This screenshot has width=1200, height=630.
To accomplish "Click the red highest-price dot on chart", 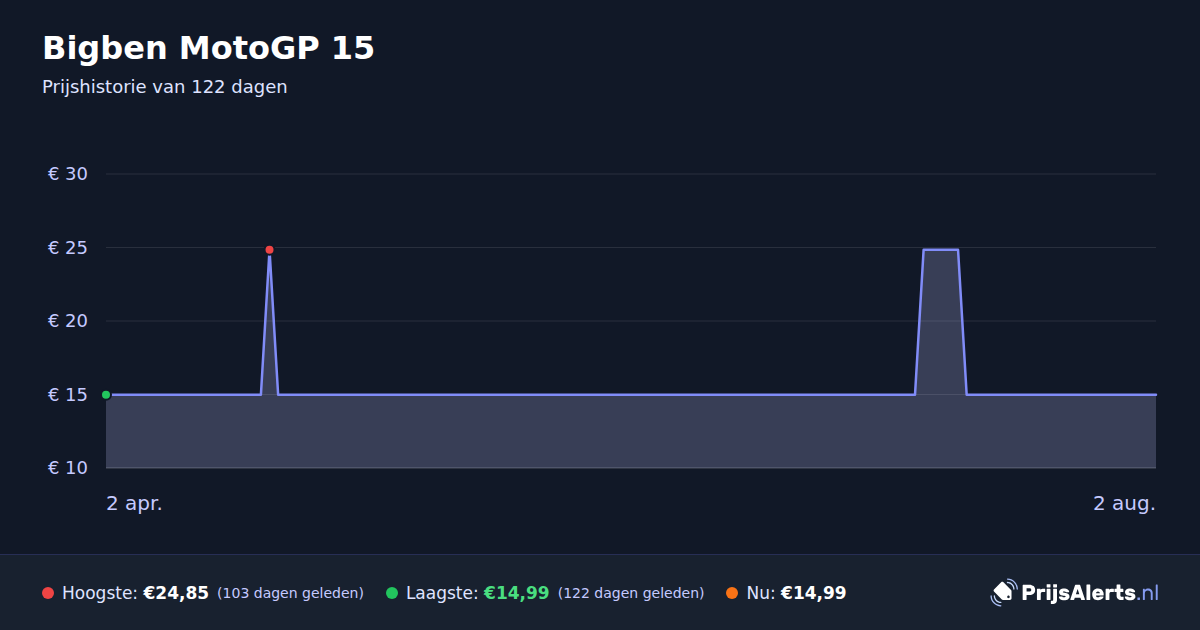I will click(x=269, y=250).
